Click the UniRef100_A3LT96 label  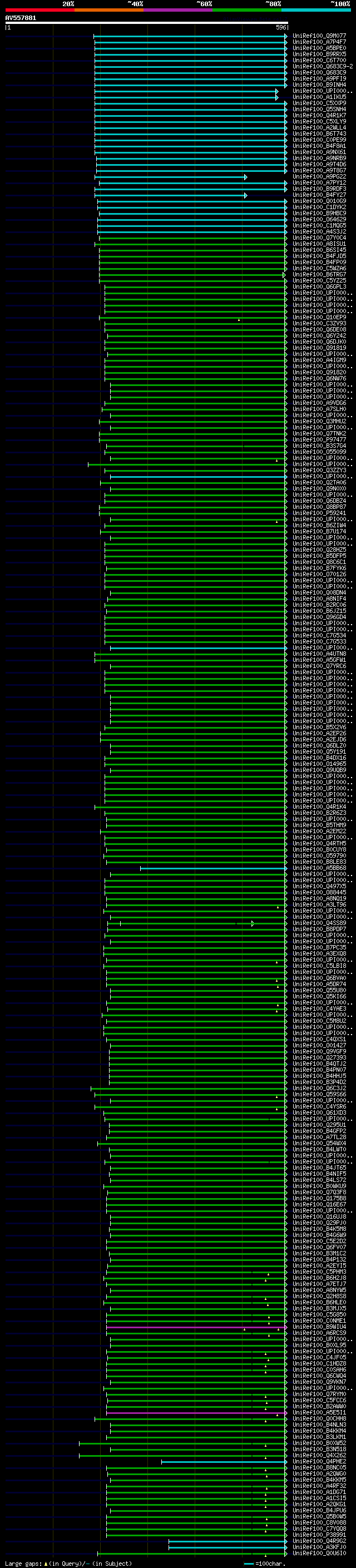click(x=319, y=904)
